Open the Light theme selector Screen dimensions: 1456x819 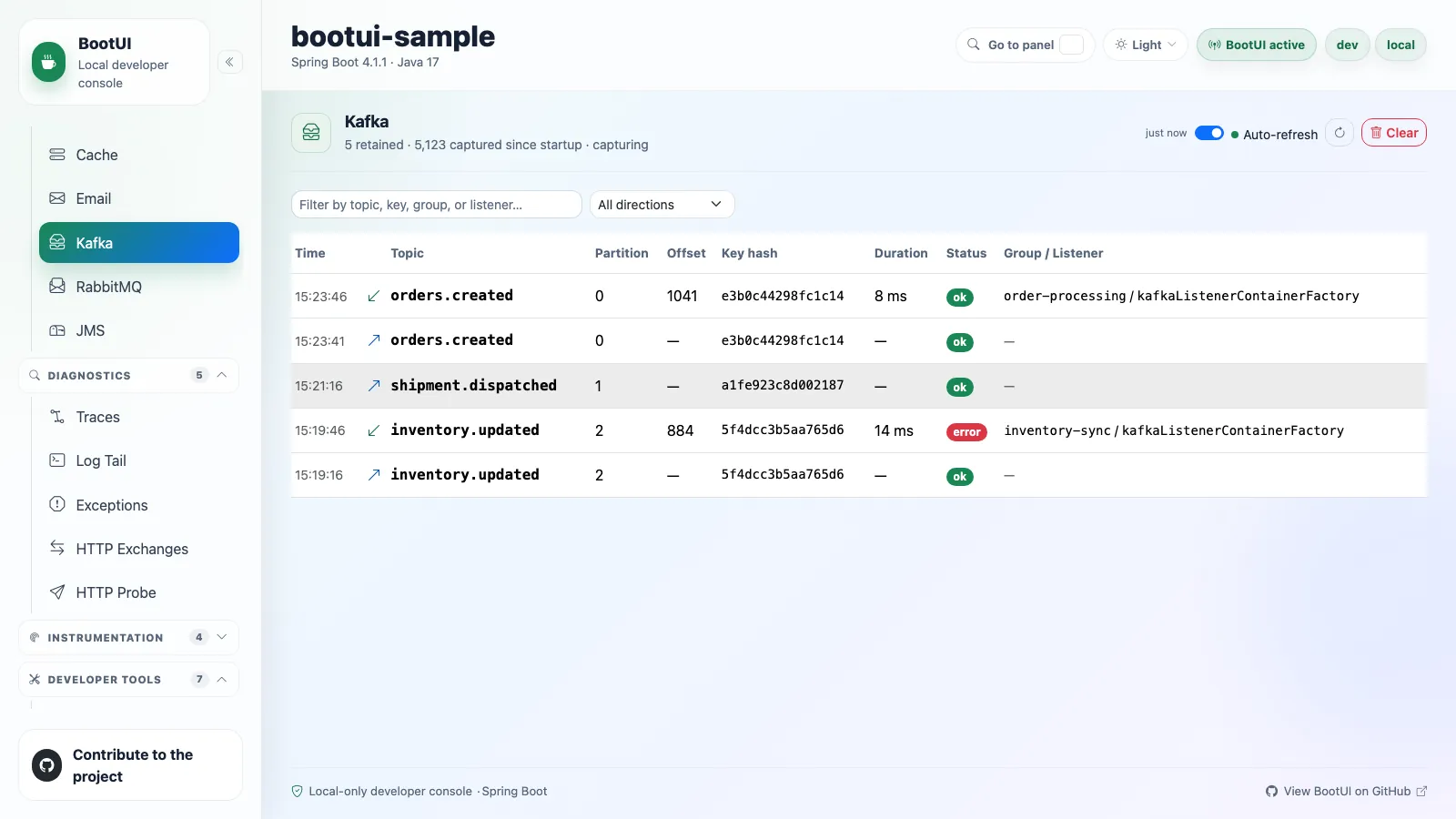click(x=1145, y=45)
